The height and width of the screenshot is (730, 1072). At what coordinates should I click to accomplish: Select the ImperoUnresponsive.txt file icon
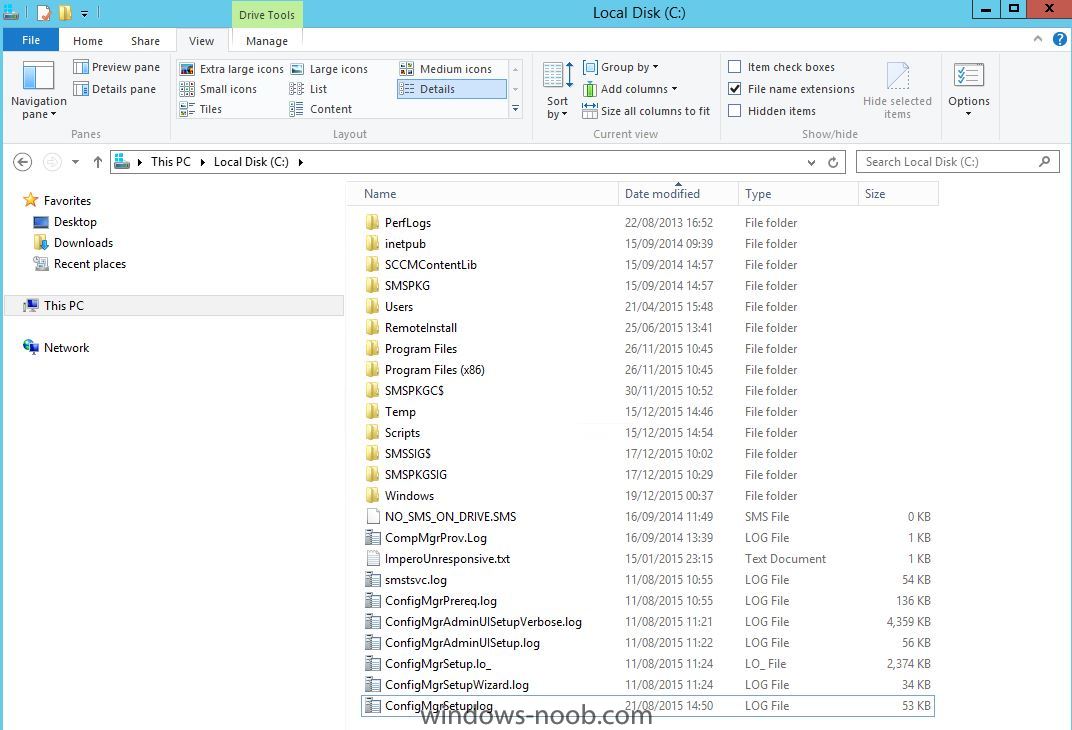(x=373, y=558)
